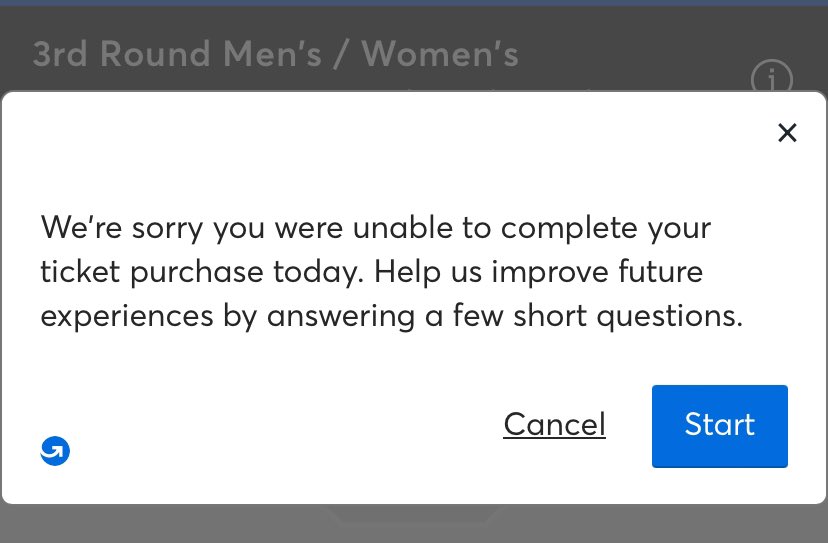Viewport: 828px width, 543px height.
Task: Click the "ticket purchase today" text line
Action: 202,273
